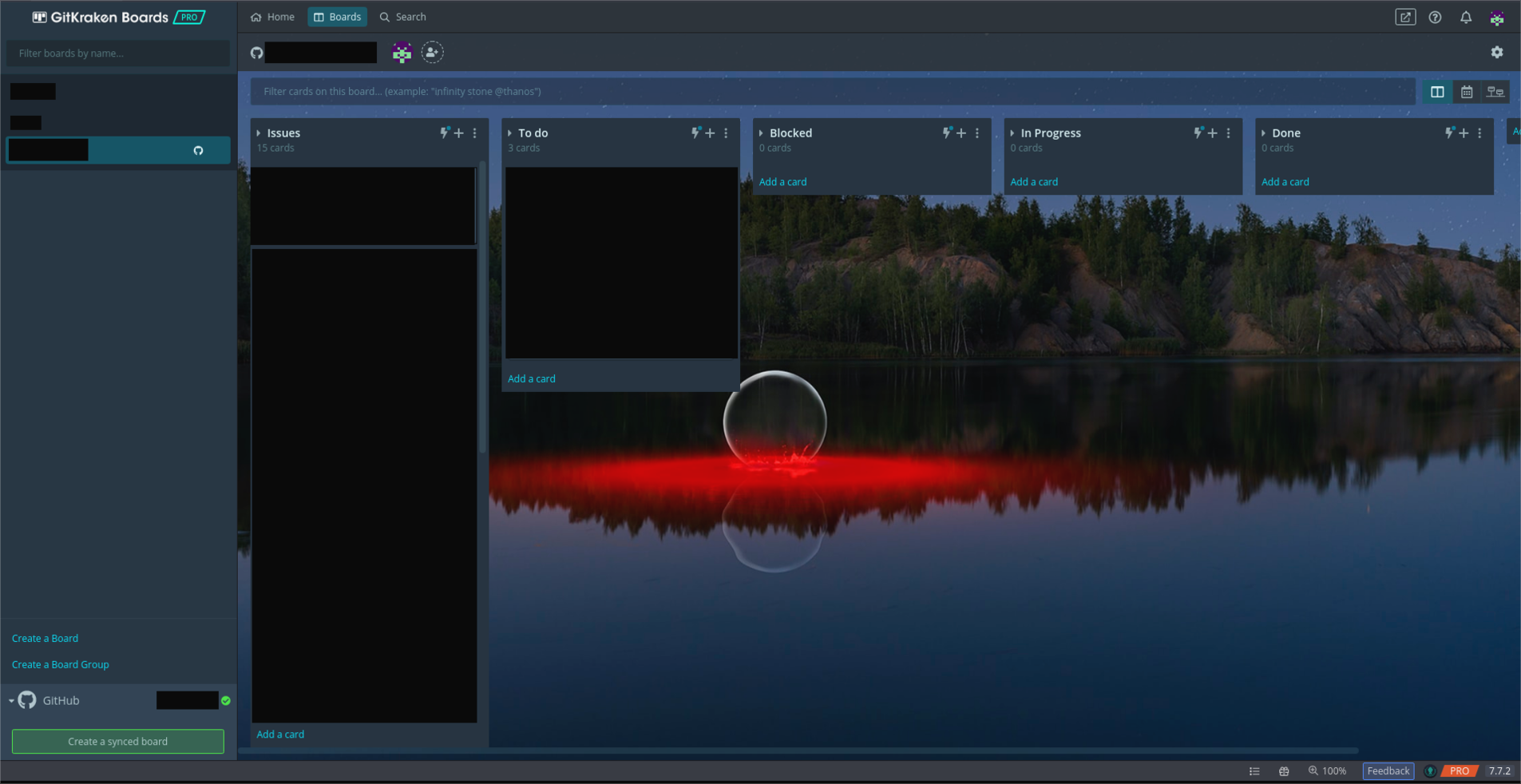The width and height of the screenshot is (1521, 784).
Task: Open notifications bell icon
Action: 1466,17
